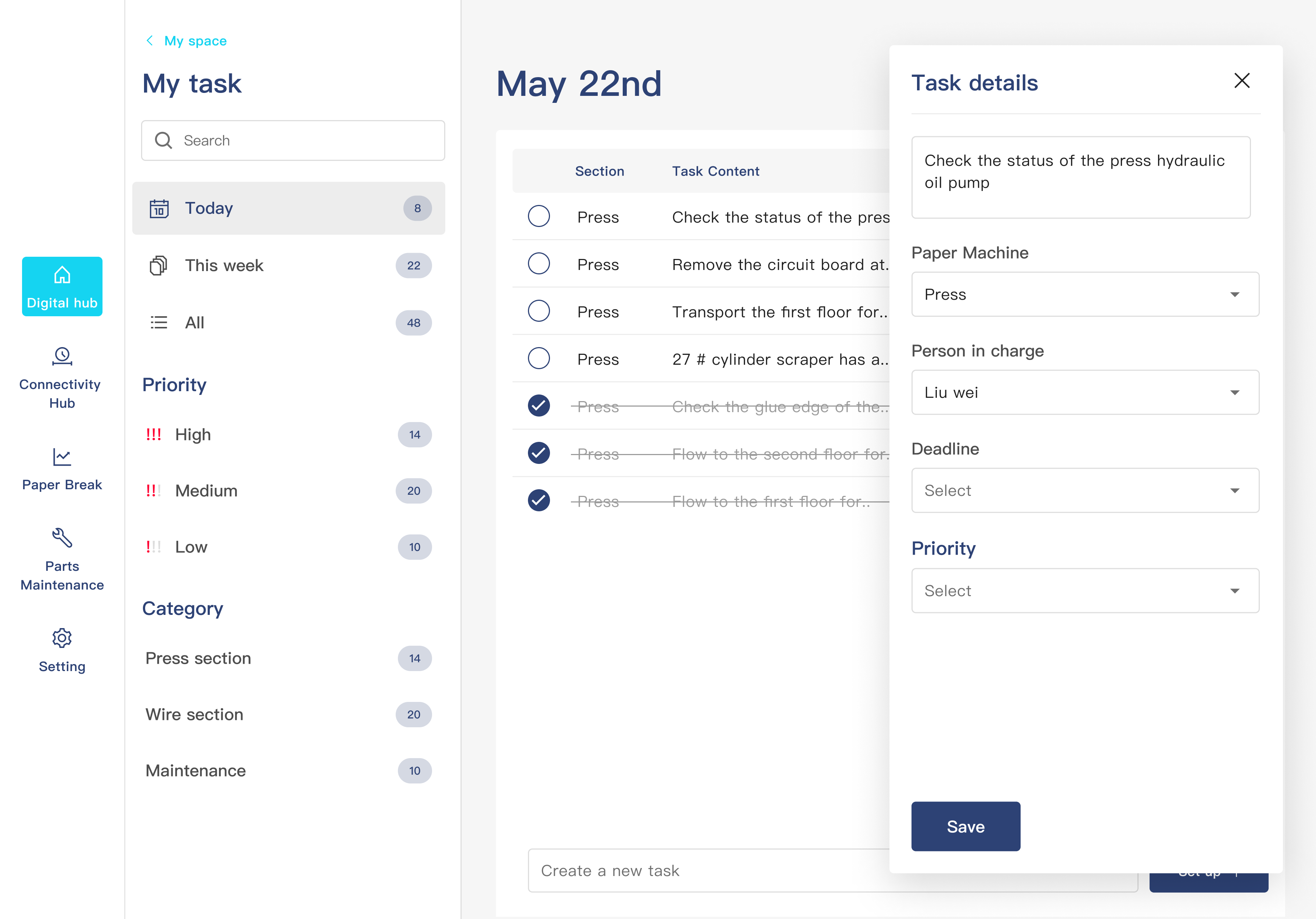Save the task details
This screenshot has height=919, width=1316.
pos(965,826)
